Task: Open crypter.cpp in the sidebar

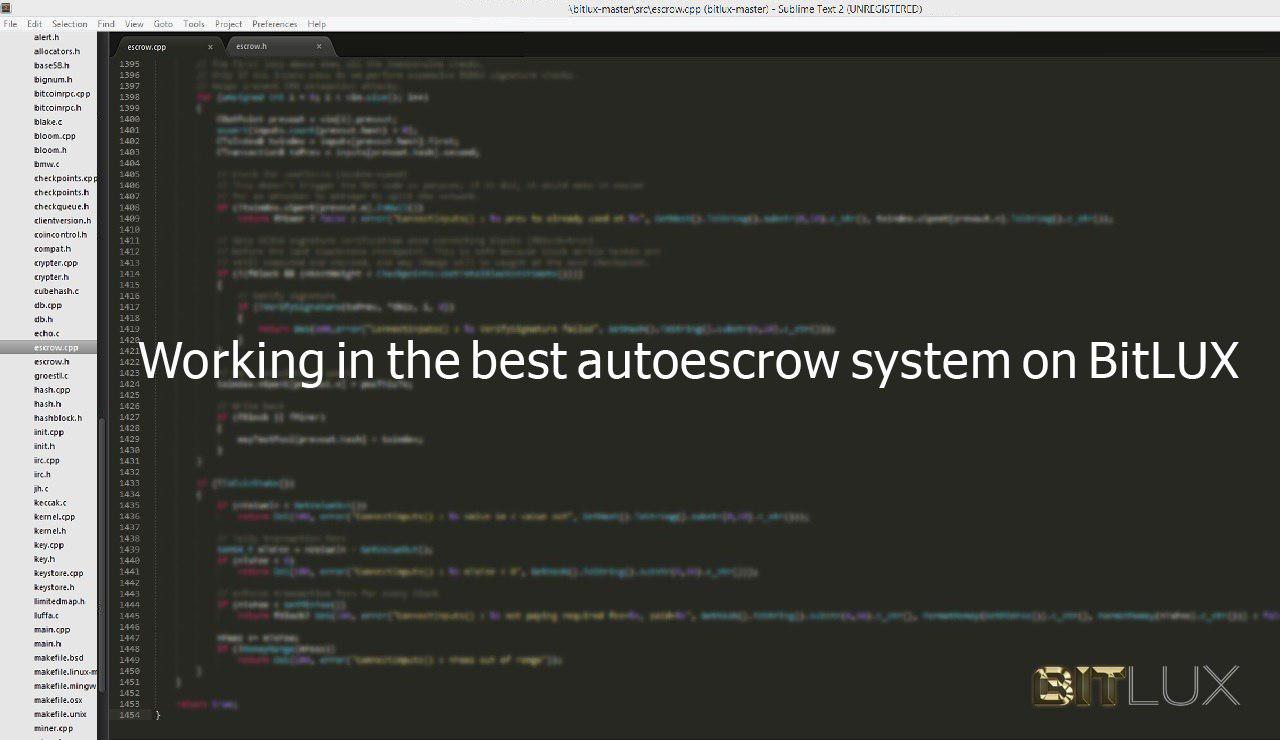Action: point(56,263)
